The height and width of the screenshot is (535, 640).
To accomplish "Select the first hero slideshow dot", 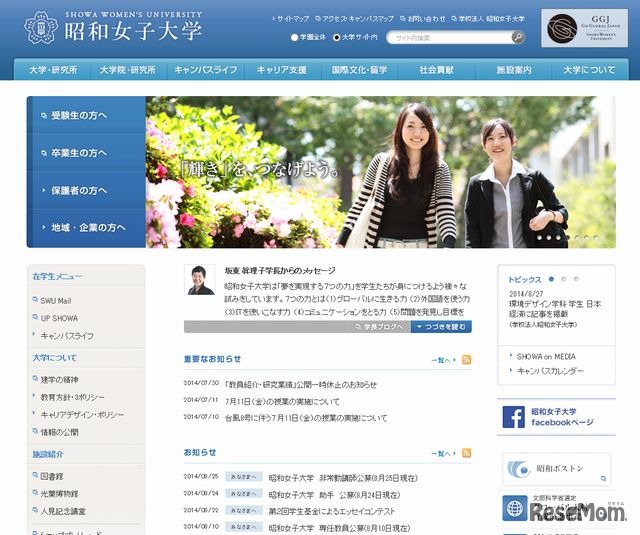I will pyautogui.click(x=540, y=237).
